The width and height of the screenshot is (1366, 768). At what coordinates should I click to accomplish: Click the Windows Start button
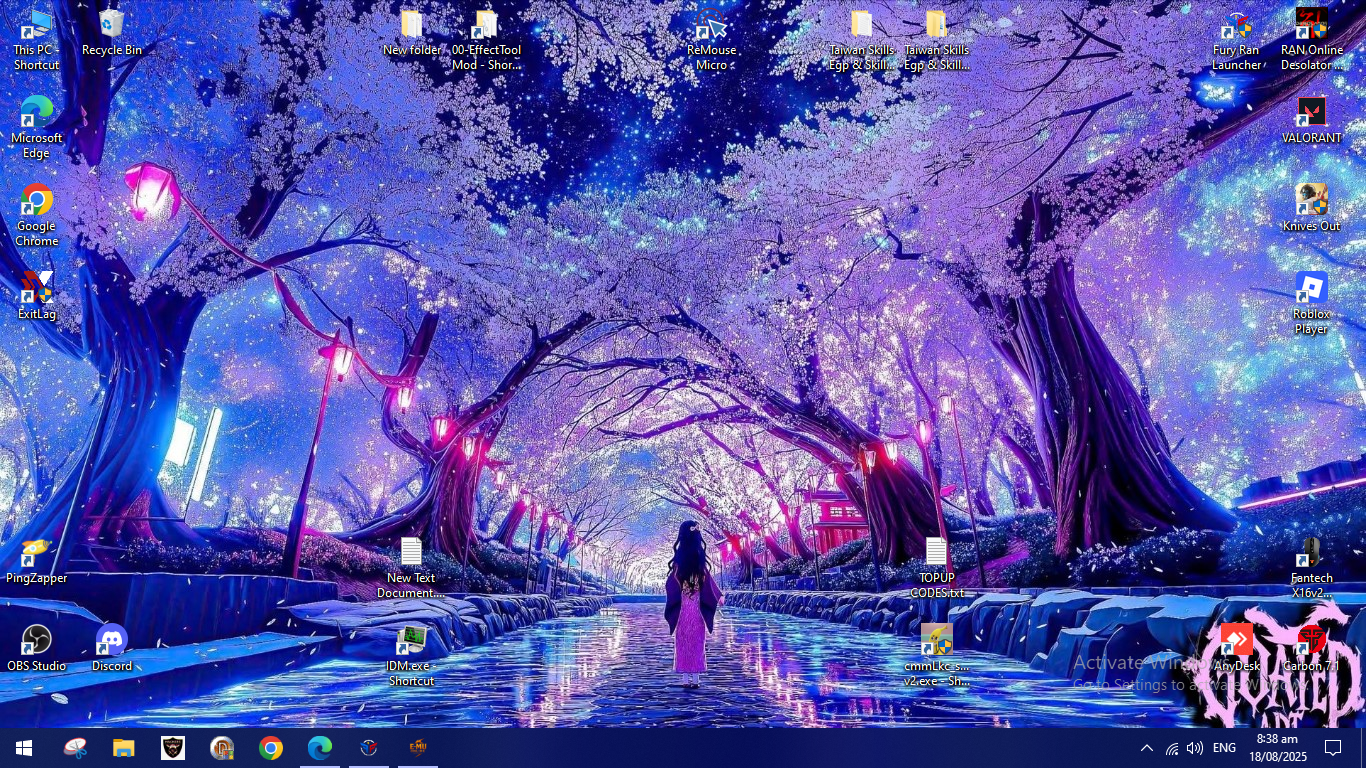click(x=24, y=748)
